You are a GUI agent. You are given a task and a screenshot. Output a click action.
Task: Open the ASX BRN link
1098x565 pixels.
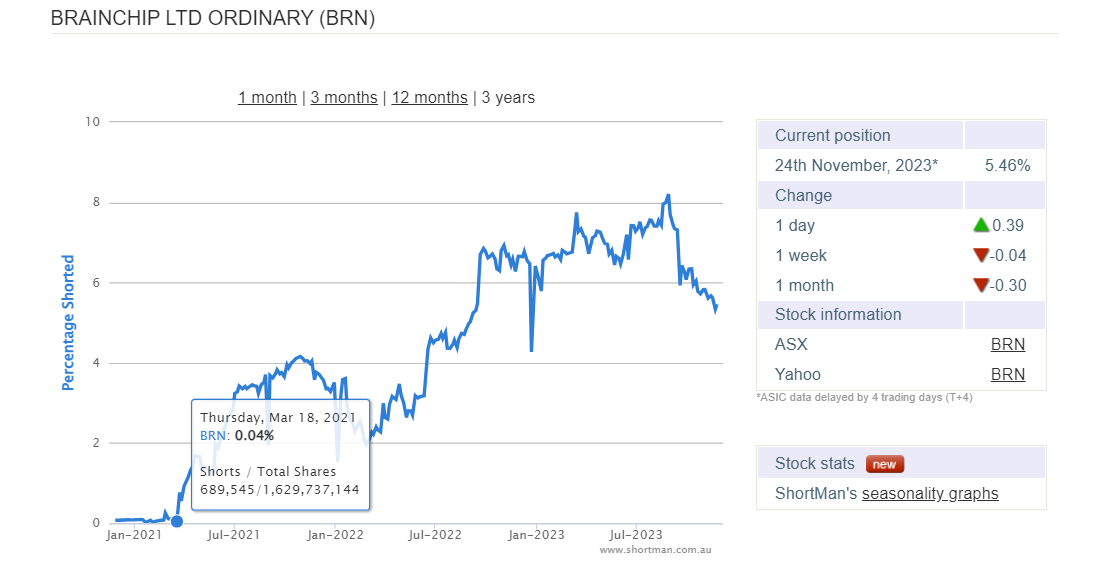coord(1007,345)
